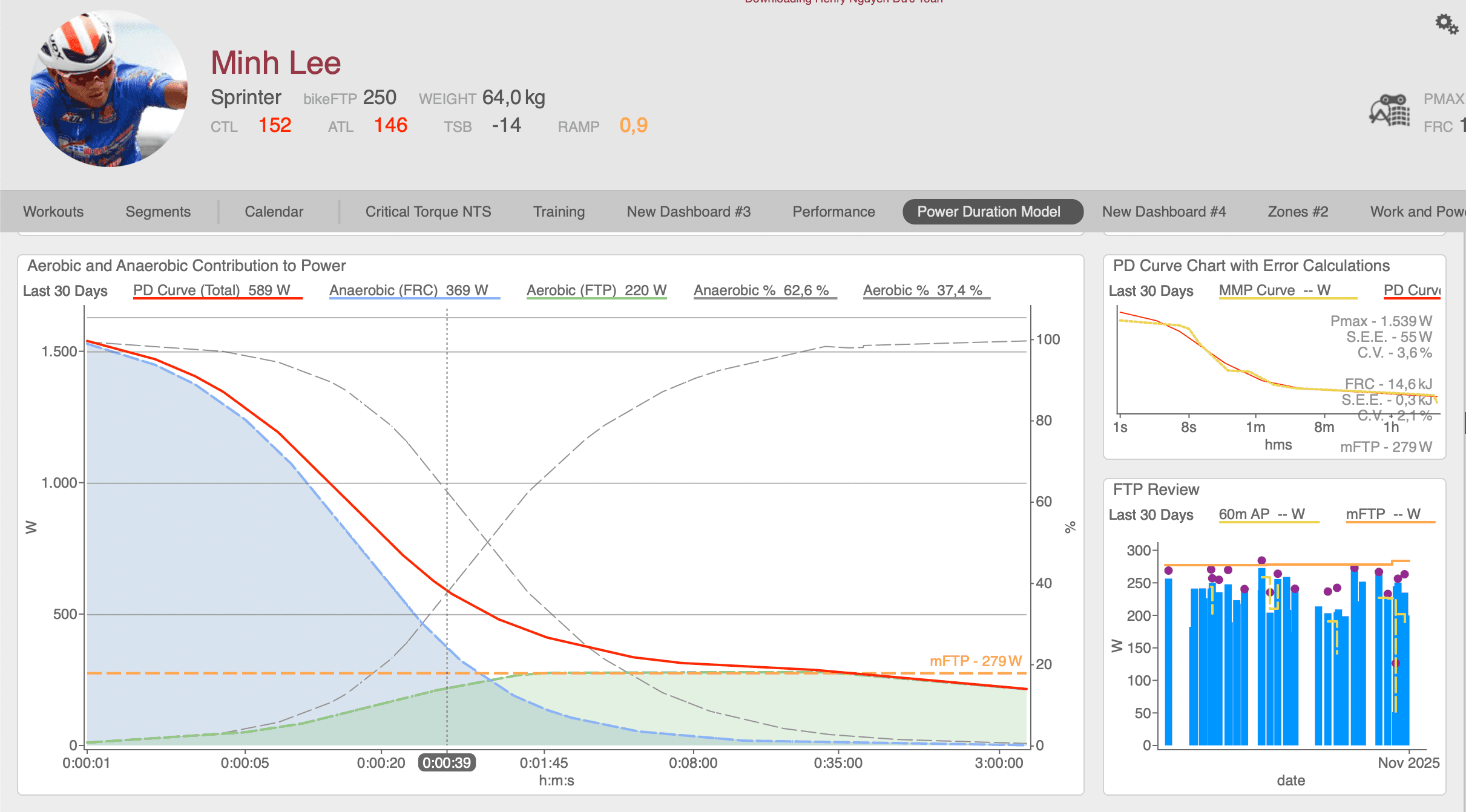Image resolution: width=1466 pixels, height=812 pixels.
Task: Switch to the Workouts tab
Action: coord(53,211)
